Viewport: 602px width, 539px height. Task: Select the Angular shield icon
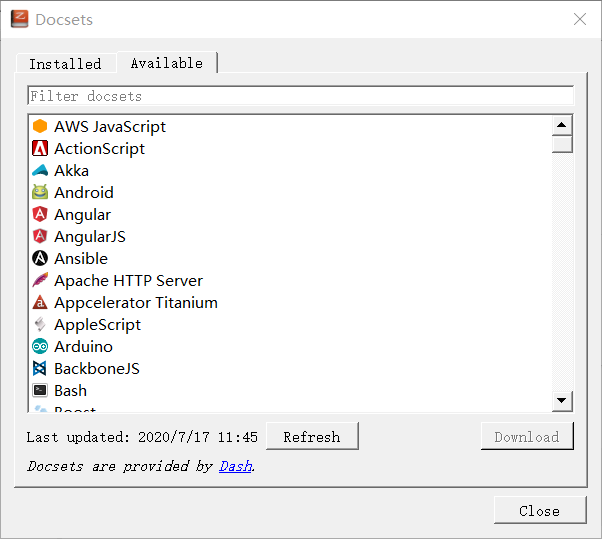click(40, 215)
